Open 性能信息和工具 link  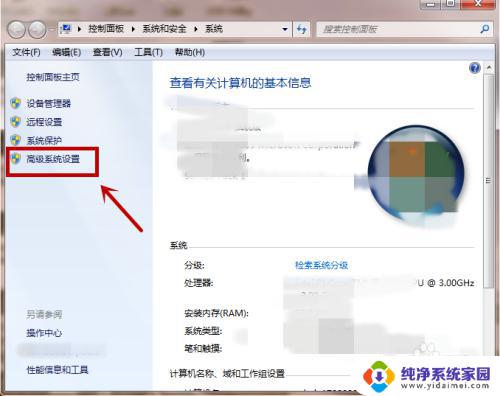tap(57, 370)
